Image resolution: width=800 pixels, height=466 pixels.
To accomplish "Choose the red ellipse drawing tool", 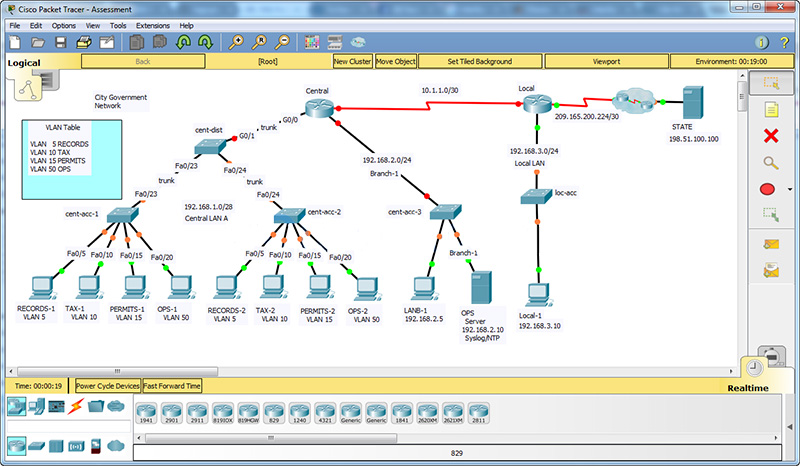I will pyautogui.click(x=767, y=189).
